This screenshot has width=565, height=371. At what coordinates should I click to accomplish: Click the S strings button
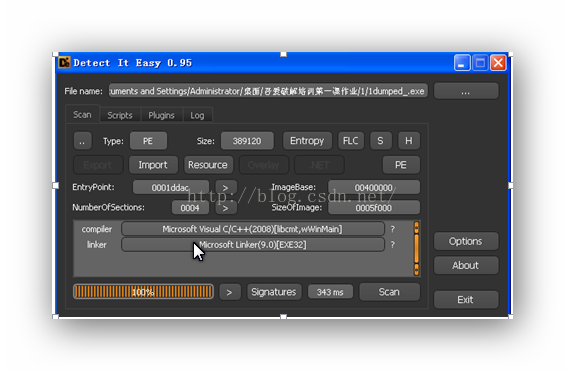click(x=381, y=141)
